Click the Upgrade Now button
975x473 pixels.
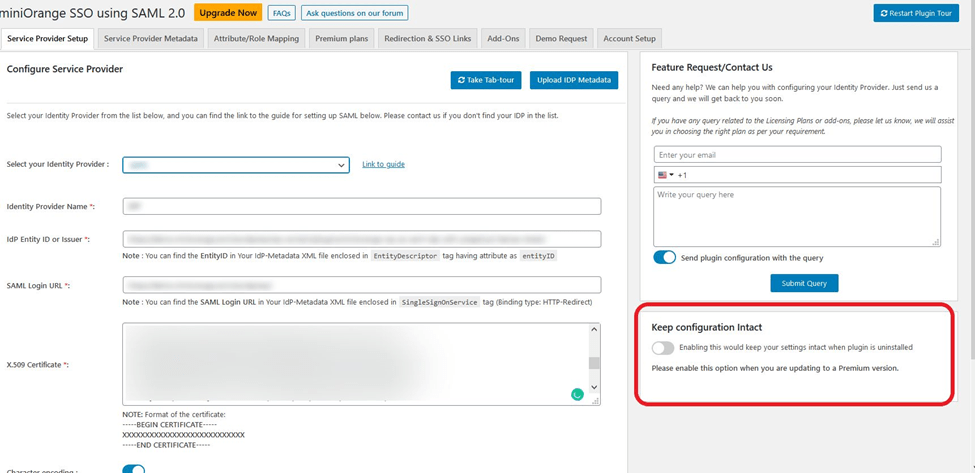click(x=228, y=12)
